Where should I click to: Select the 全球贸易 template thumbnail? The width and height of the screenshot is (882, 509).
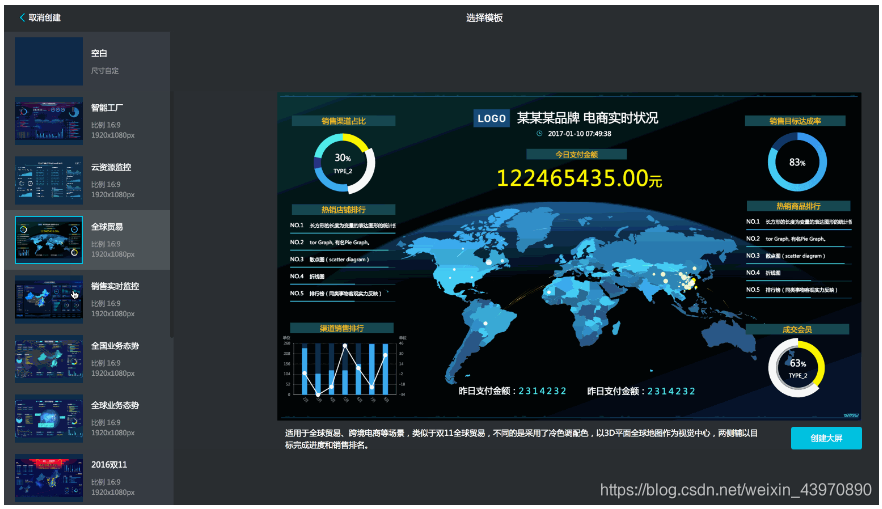point(49,240)
